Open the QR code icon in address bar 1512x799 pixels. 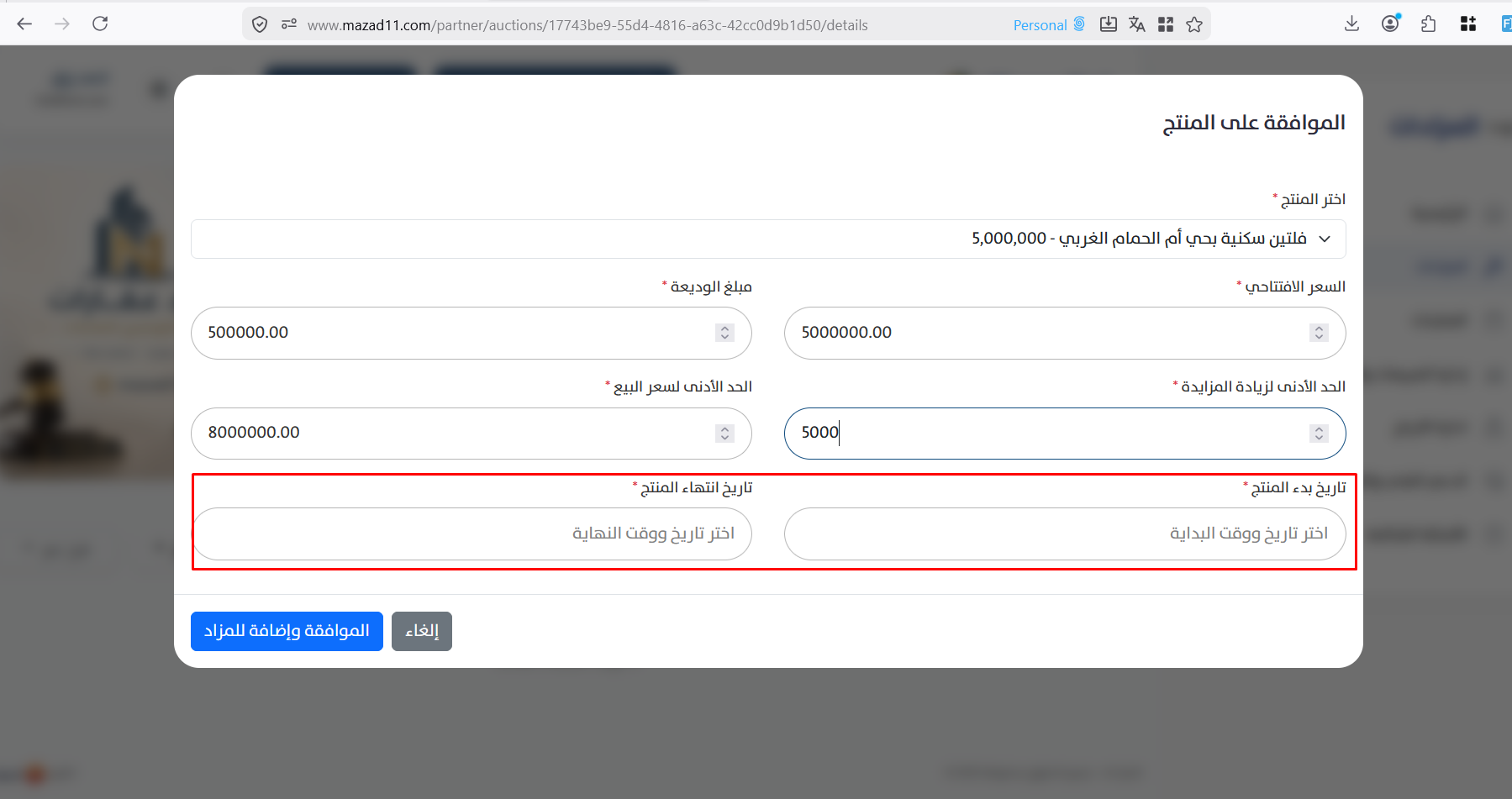coord(1166,24)
